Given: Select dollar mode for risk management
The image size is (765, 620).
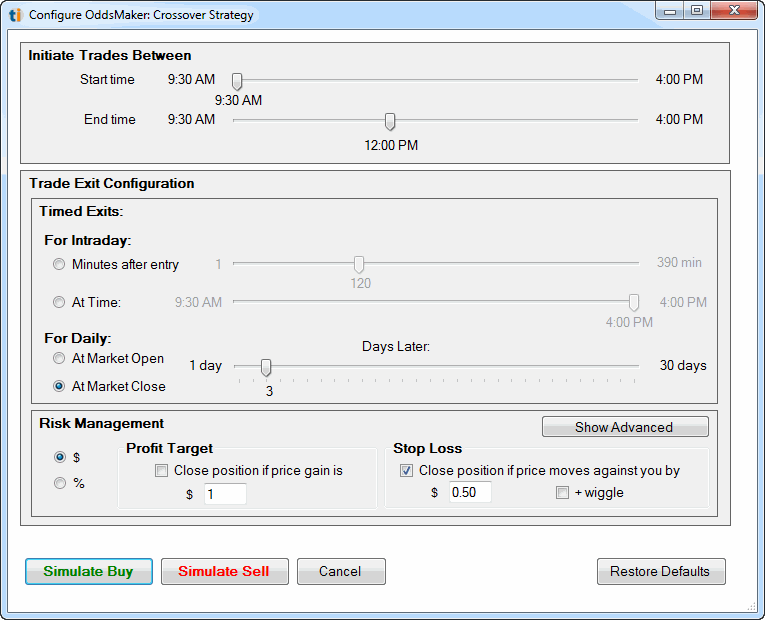Looking at the screenshot, I should point(60,457).
